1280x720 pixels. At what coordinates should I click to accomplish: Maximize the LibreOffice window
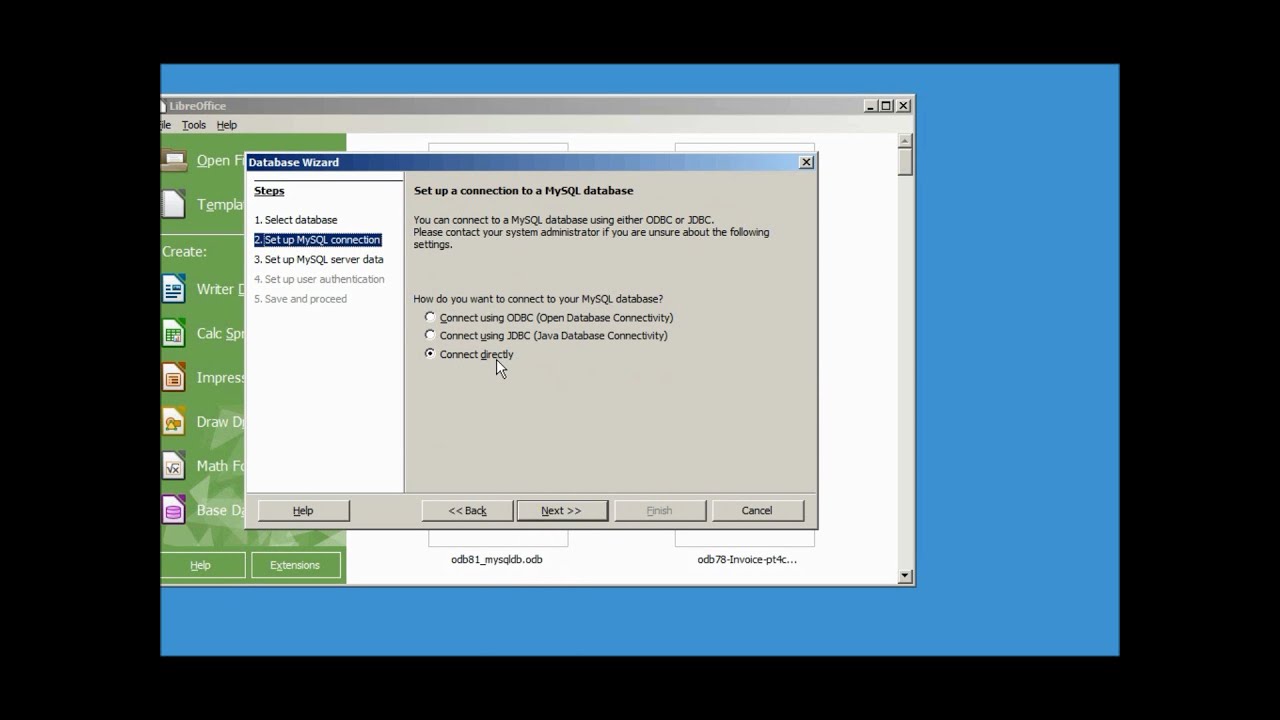tap(886, 106)
